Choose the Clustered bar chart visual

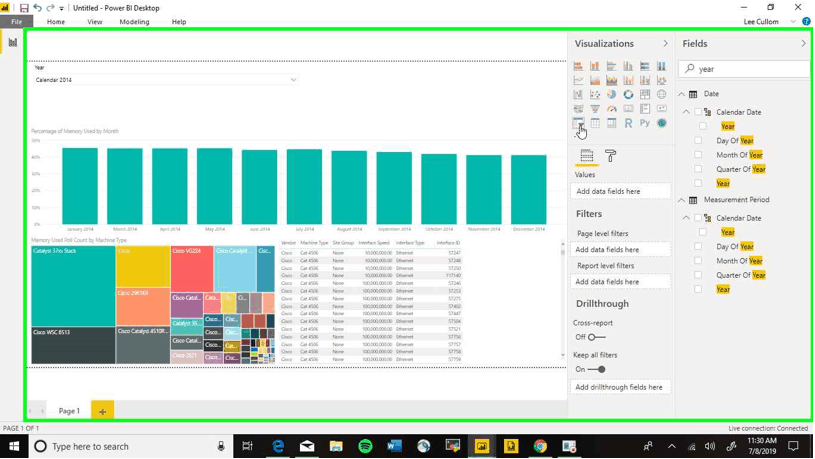point(611,66)
